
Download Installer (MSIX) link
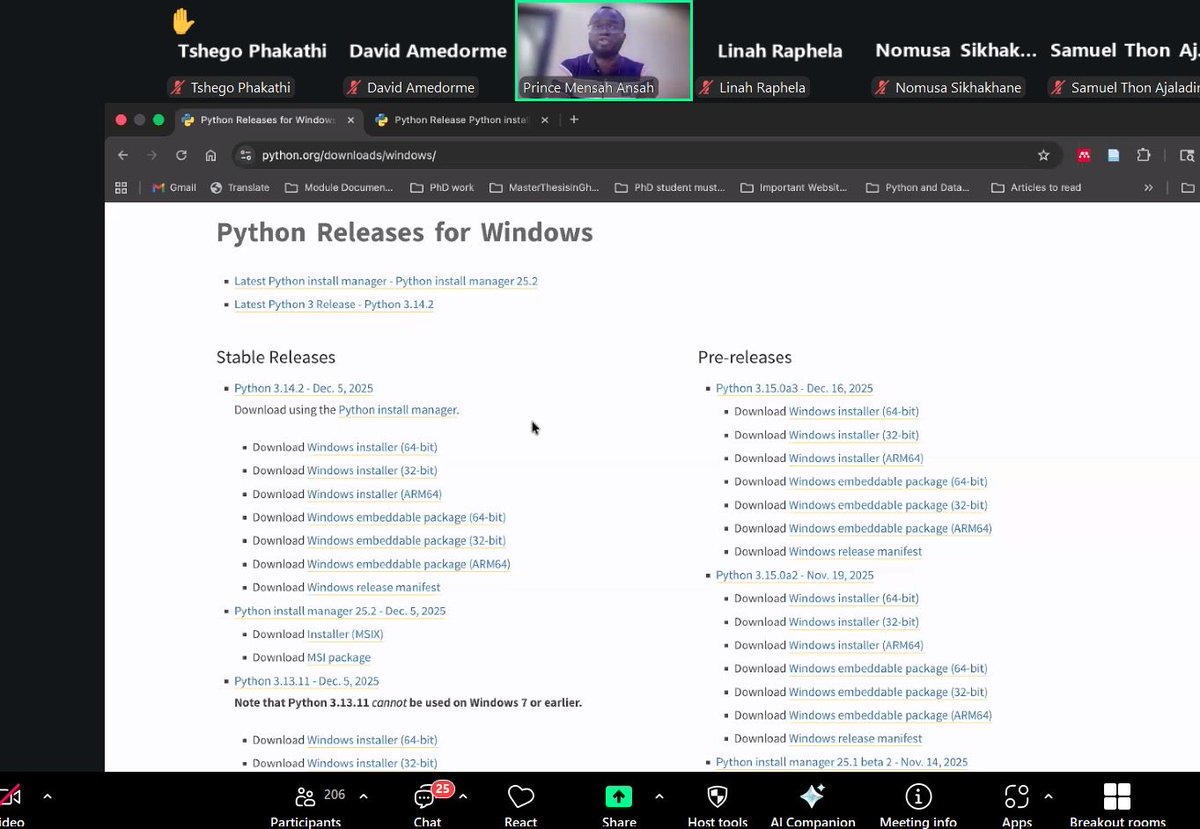(x=345, y=634)
